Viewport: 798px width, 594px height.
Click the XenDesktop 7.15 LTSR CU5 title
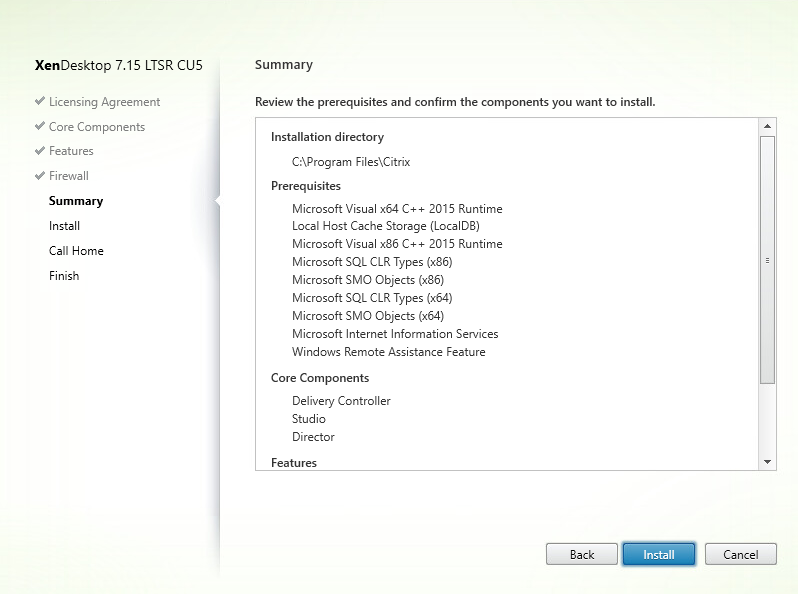(x=119, y=65)
